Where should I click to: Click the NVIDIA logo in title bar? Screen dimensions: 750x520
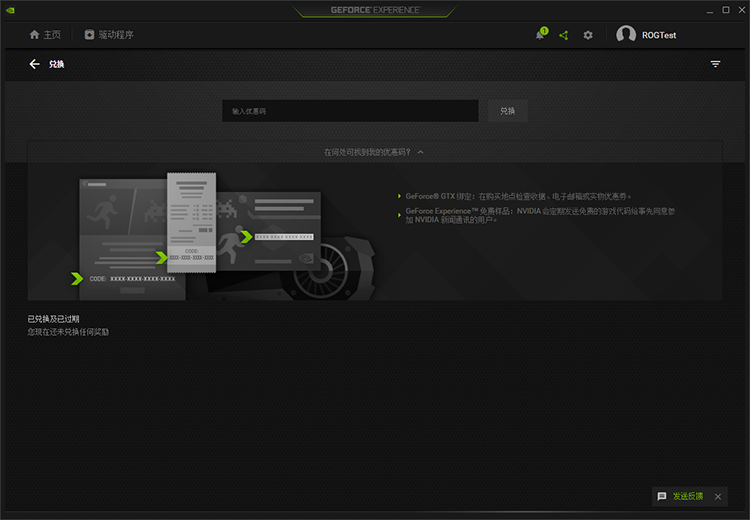point(10,10)
